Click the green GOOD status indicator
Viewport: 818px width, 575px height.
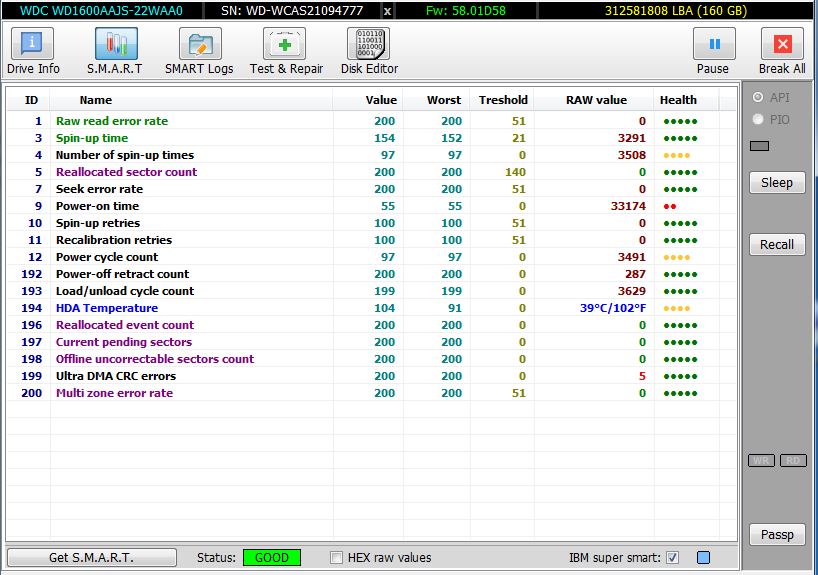click(272, 558)
